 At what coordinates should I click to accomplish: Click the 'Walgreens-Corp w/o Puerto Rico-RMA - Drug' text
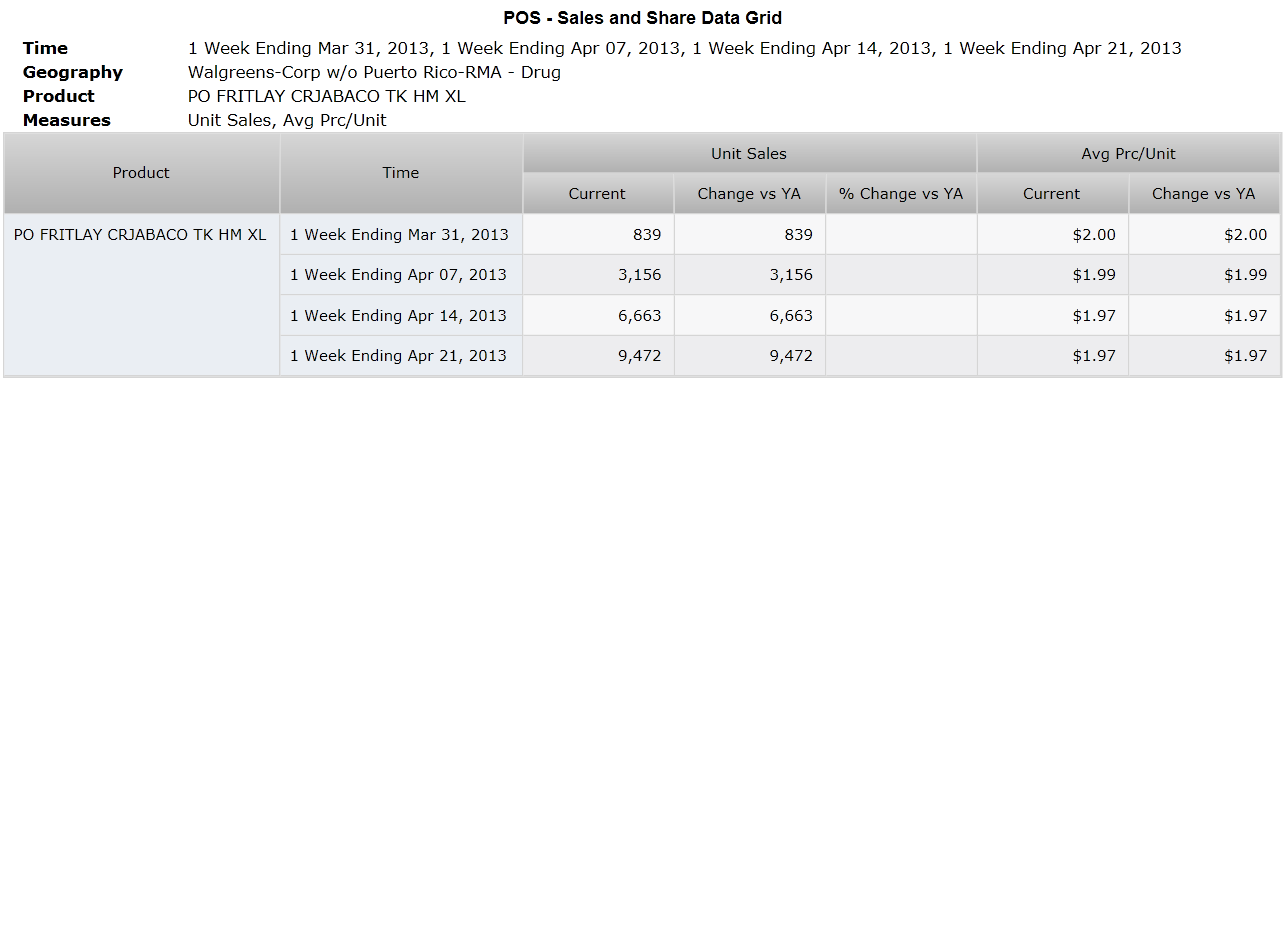(374, 72)
